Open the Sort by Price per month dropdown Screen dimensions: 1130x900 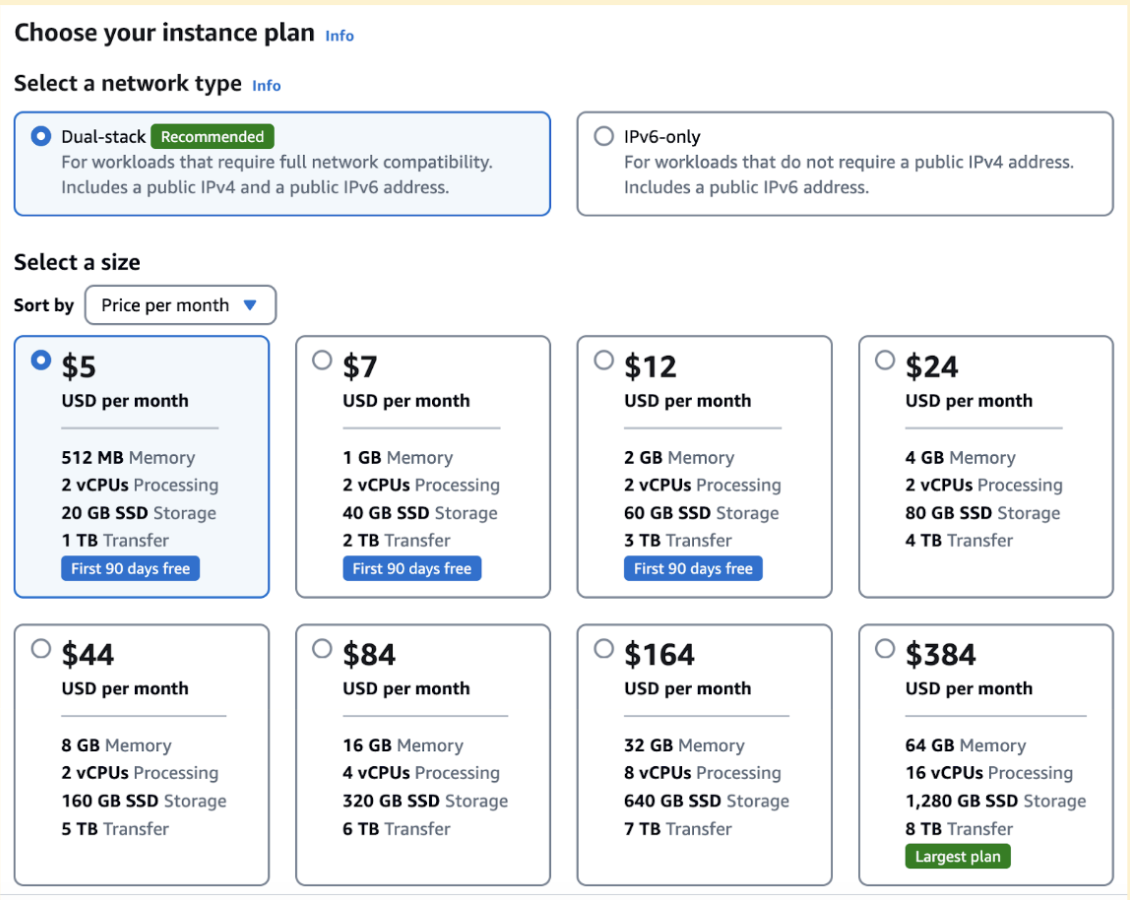tap(180, 305)
